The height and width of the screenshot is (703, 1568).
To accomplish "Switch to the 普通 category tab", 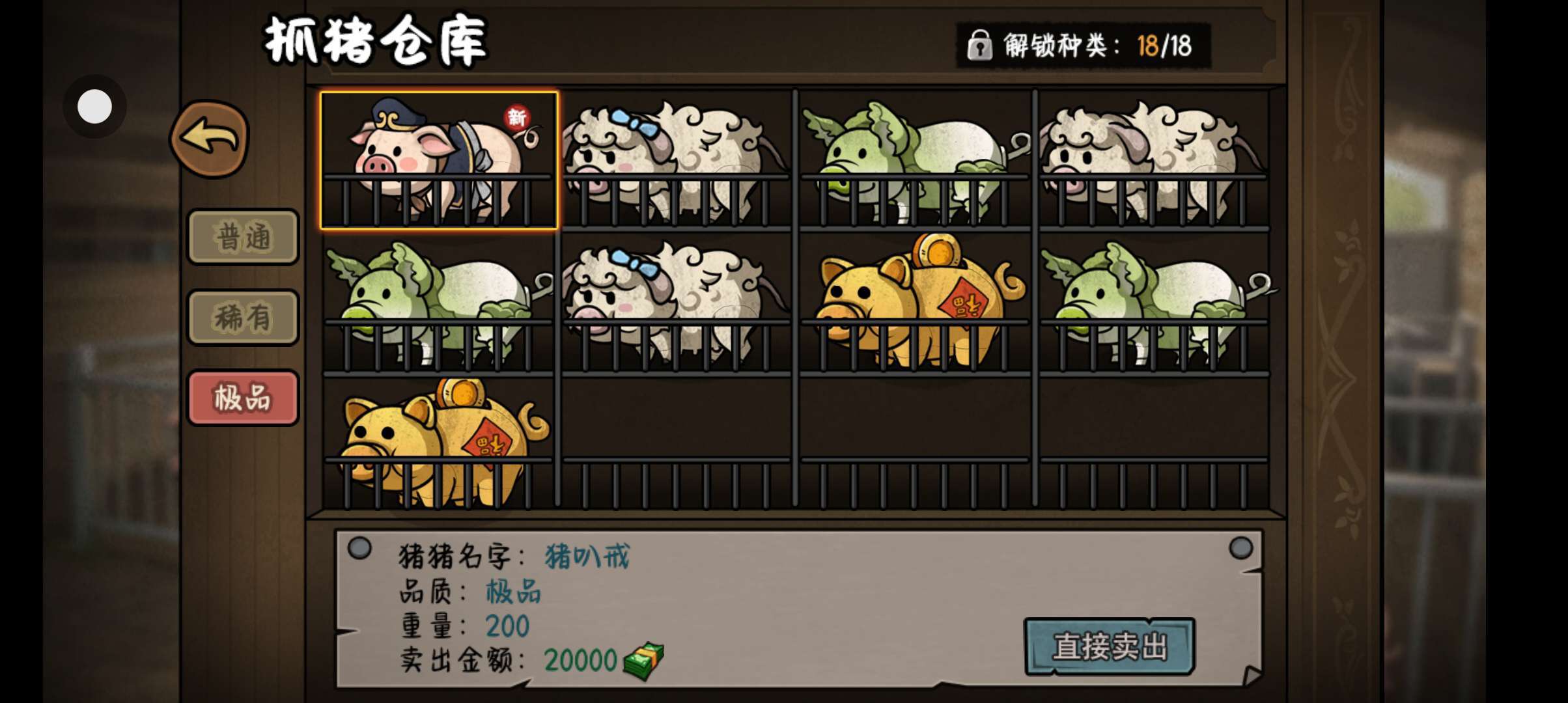I will tap(244, 237).
